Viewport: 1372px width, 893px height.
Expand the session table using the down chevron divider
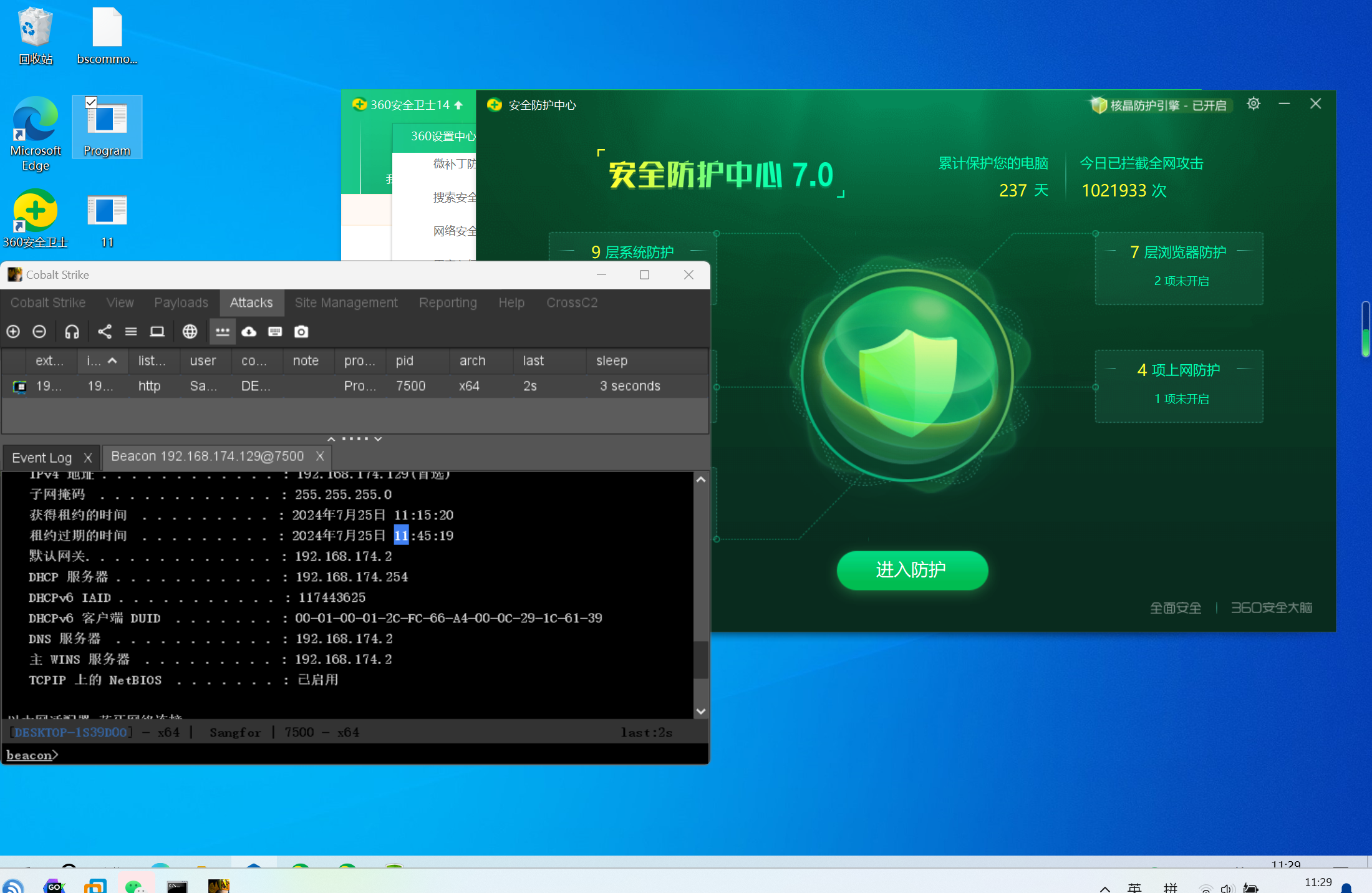[x=378, y=439]
